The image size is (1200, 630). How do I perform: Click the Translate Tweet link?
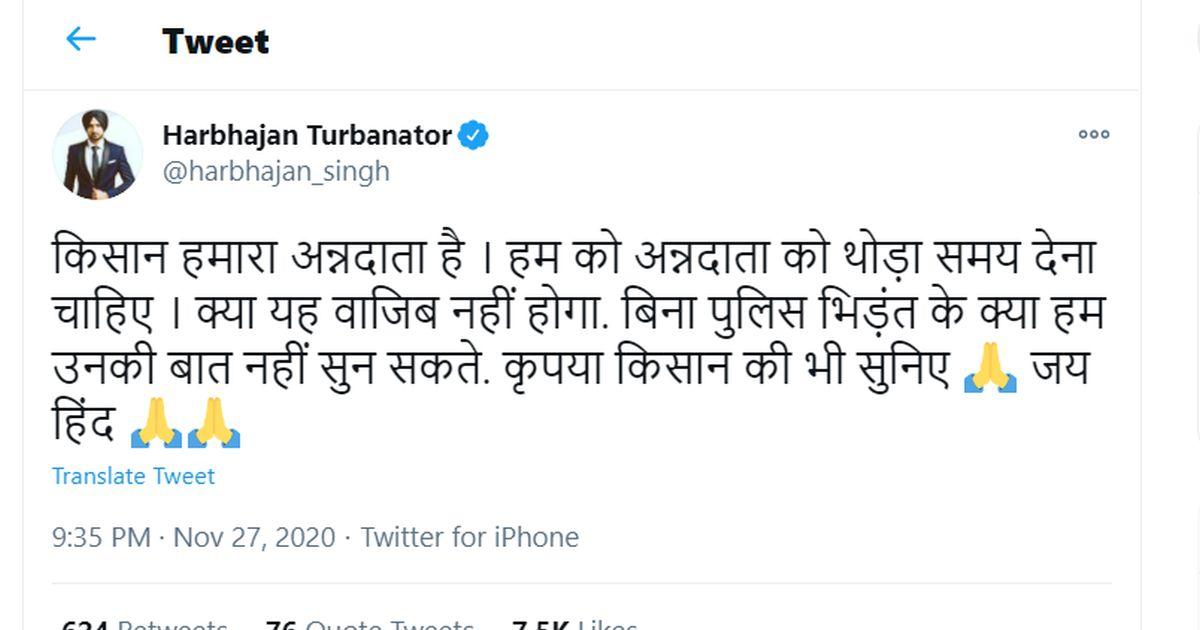pyautogui.click(x=133, y=476)
